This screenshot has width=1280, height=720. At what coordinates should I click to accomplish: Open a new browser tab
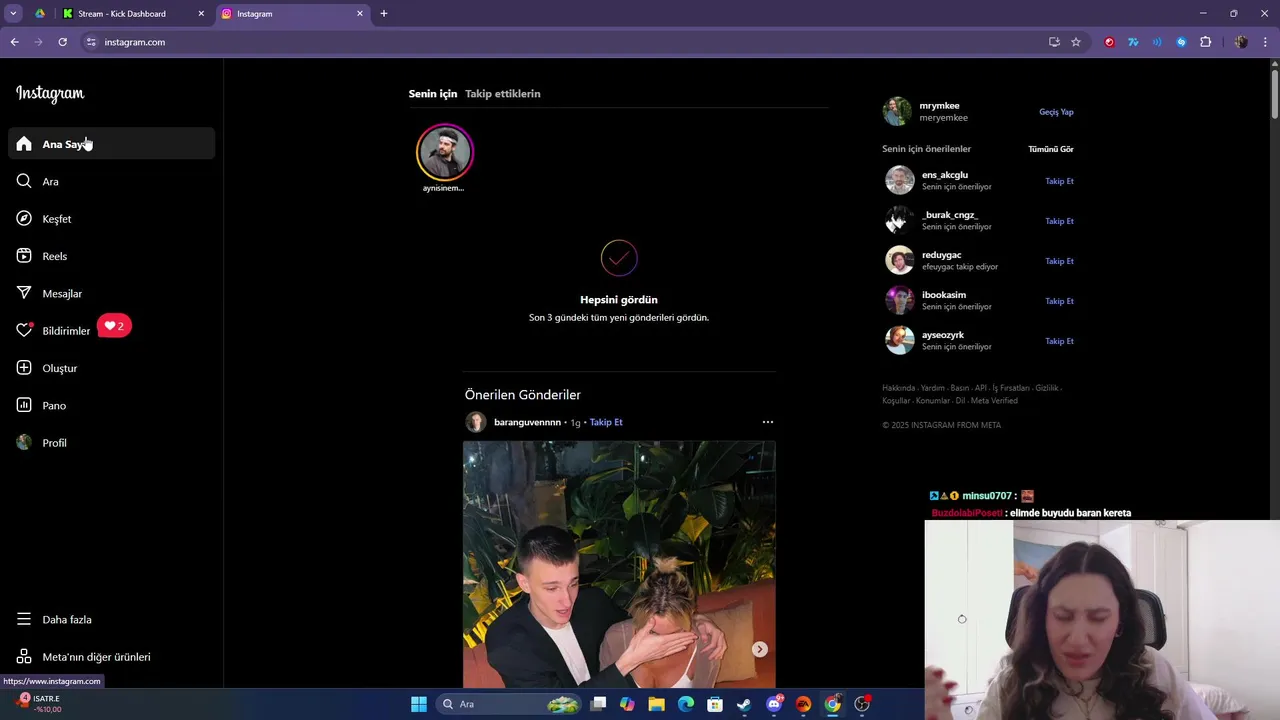[383, 14]
